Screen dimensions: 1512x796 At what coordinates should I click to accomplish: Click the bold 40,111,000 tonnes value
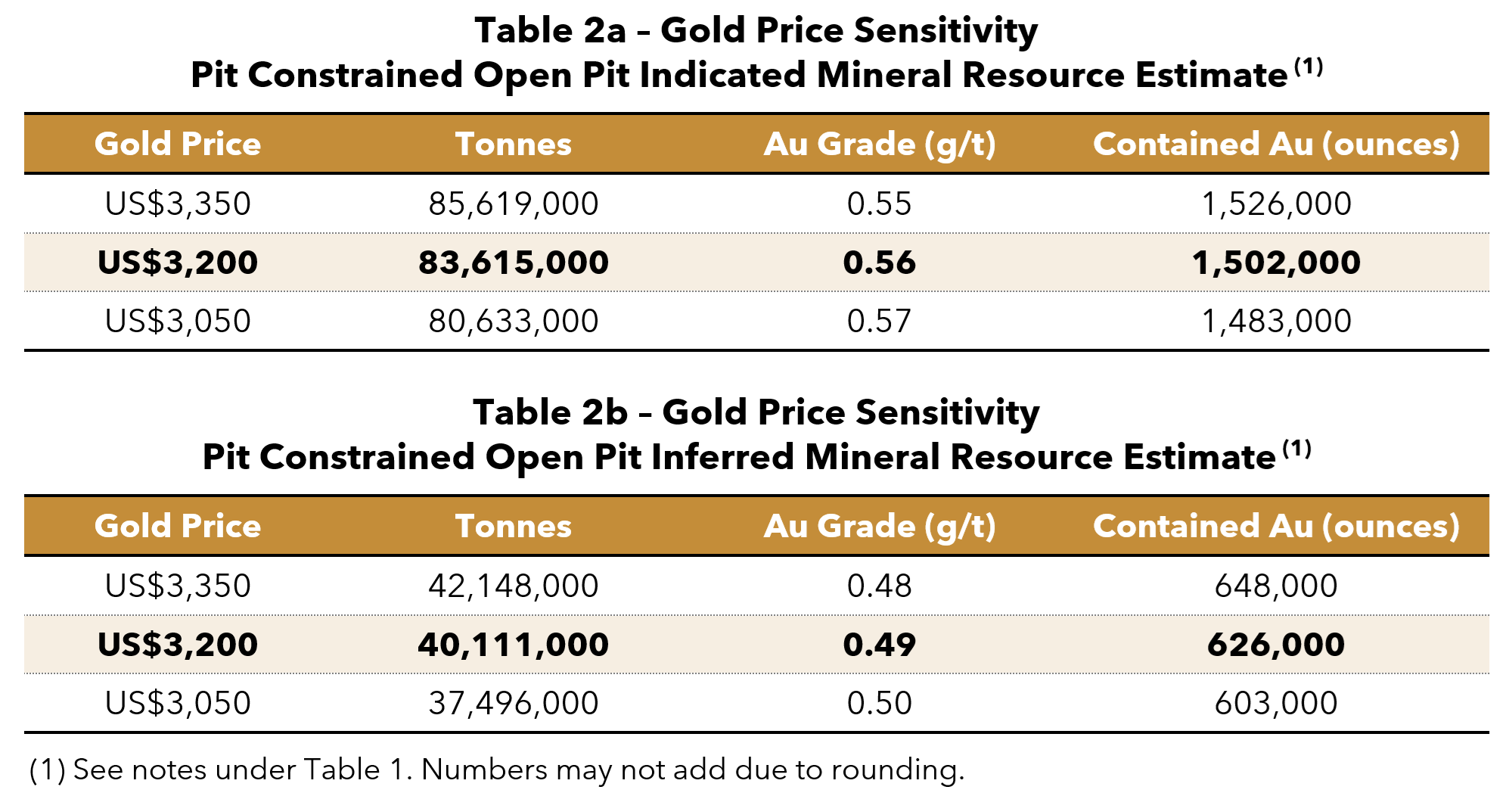pos(514,645)
